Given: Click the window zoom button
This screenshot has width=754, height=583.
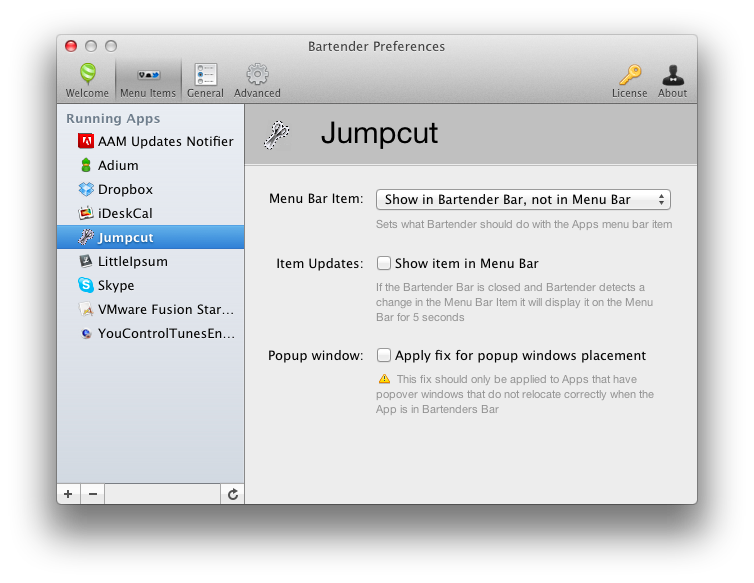Looking at the screenshot, I should [111, 46].
